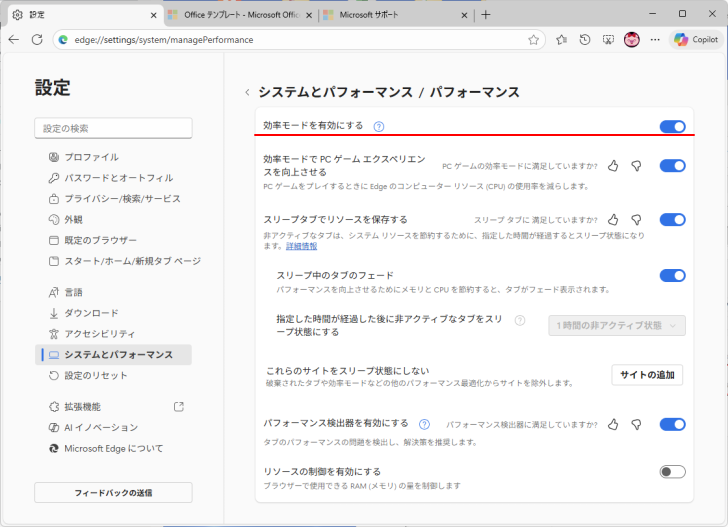Image resolution: width=728 pixels, height=527 pixels.
Task: Close the Office テンプレート tab
Action: tap(309, 15)
